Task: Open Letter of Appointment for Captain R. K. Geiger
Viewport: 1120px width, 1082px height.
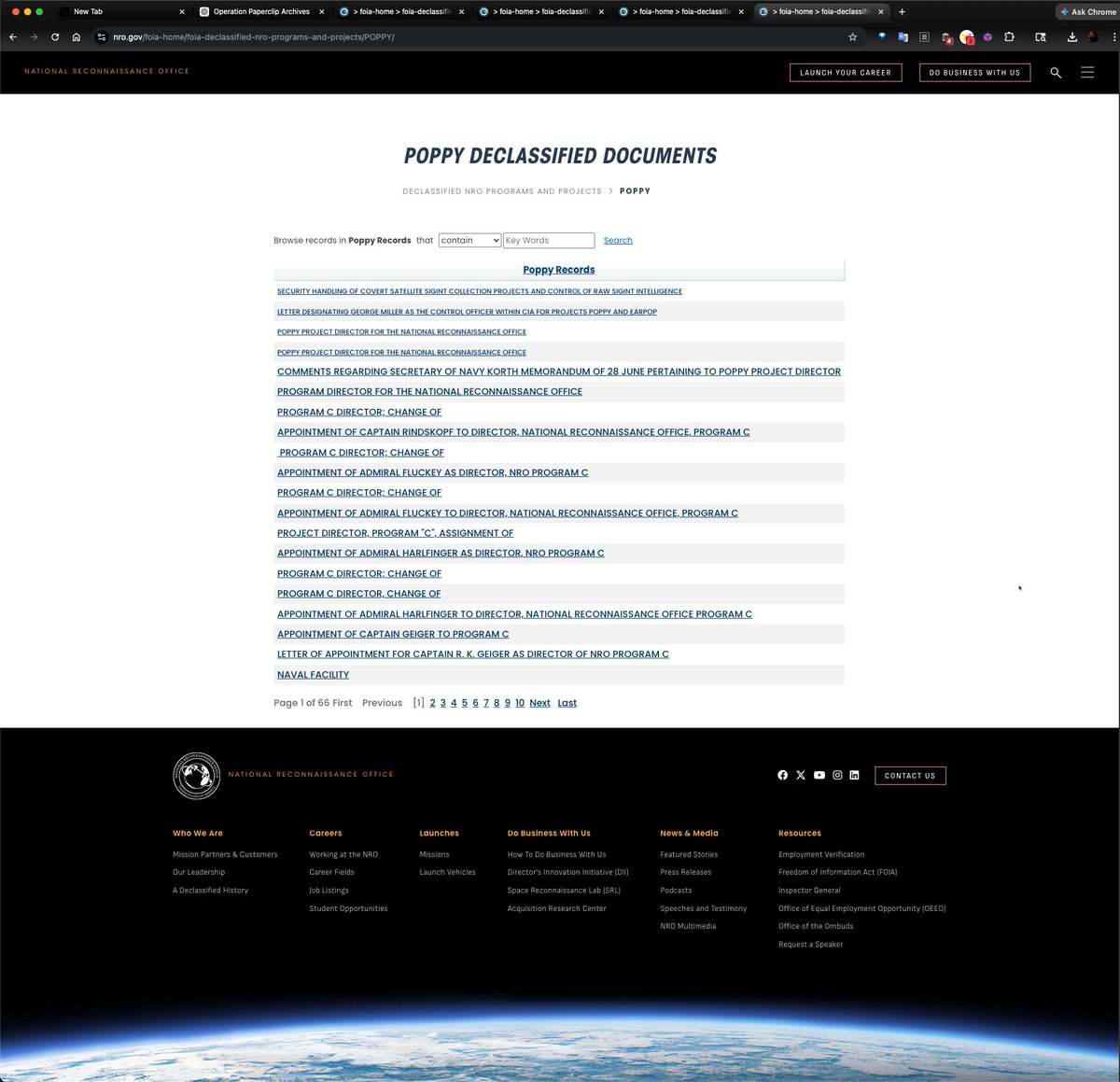Action: 473,654
